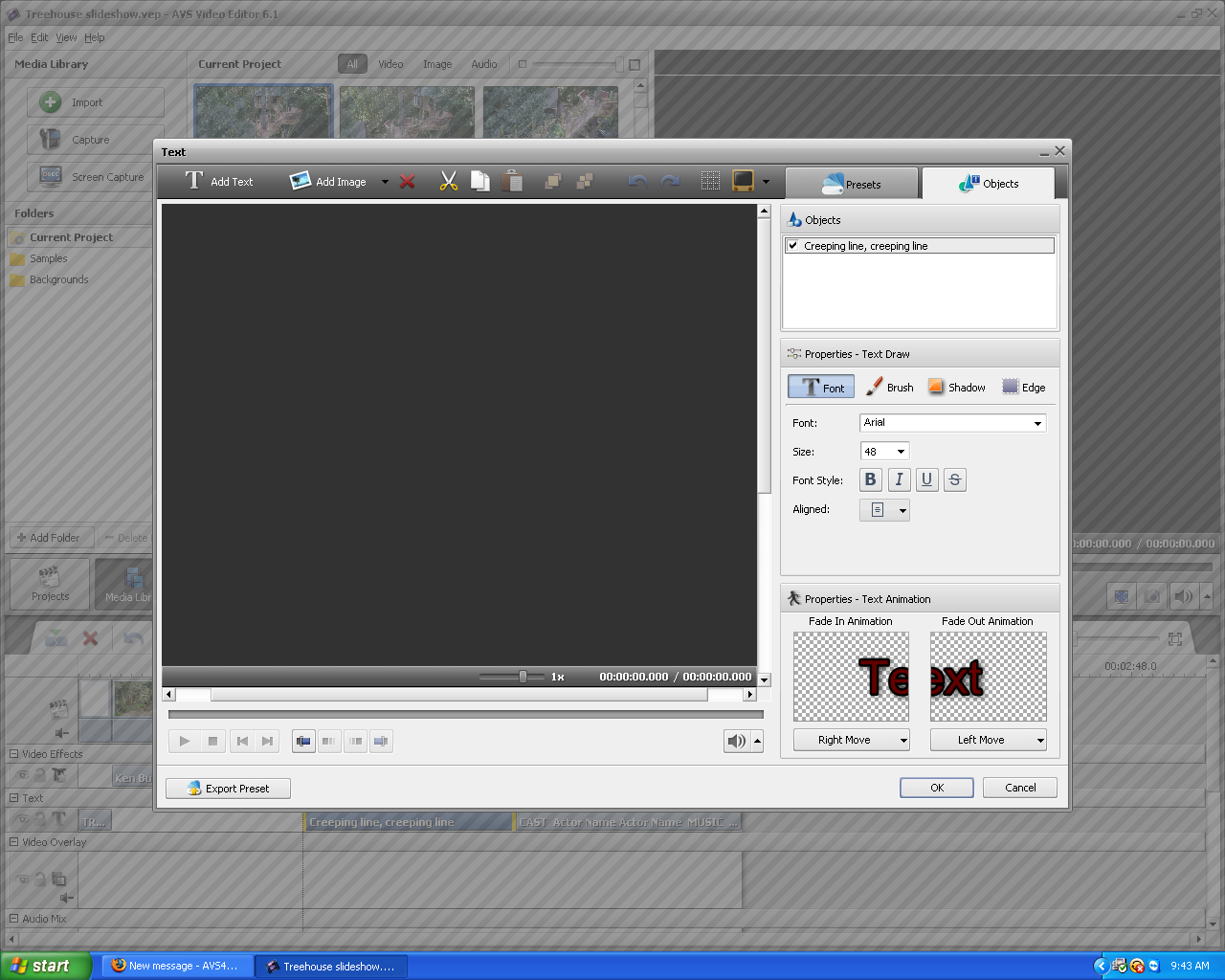Click the preview progress seek bar
This screenshot has height=980, width=1225.
pyautogui.click(x=466, y=714)
